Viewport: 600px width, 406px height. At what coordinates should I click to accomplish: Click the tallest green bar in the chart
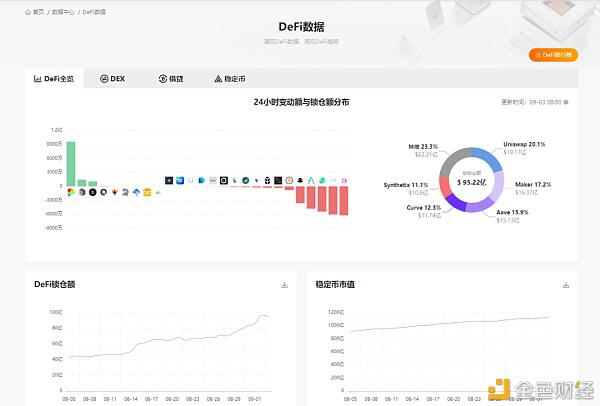tap(71, 164)
